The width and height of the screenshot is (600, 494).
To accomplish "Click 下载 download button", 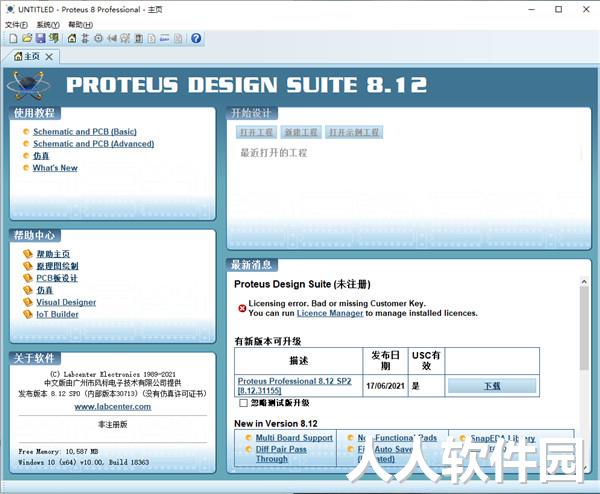I will coord(492,386).
